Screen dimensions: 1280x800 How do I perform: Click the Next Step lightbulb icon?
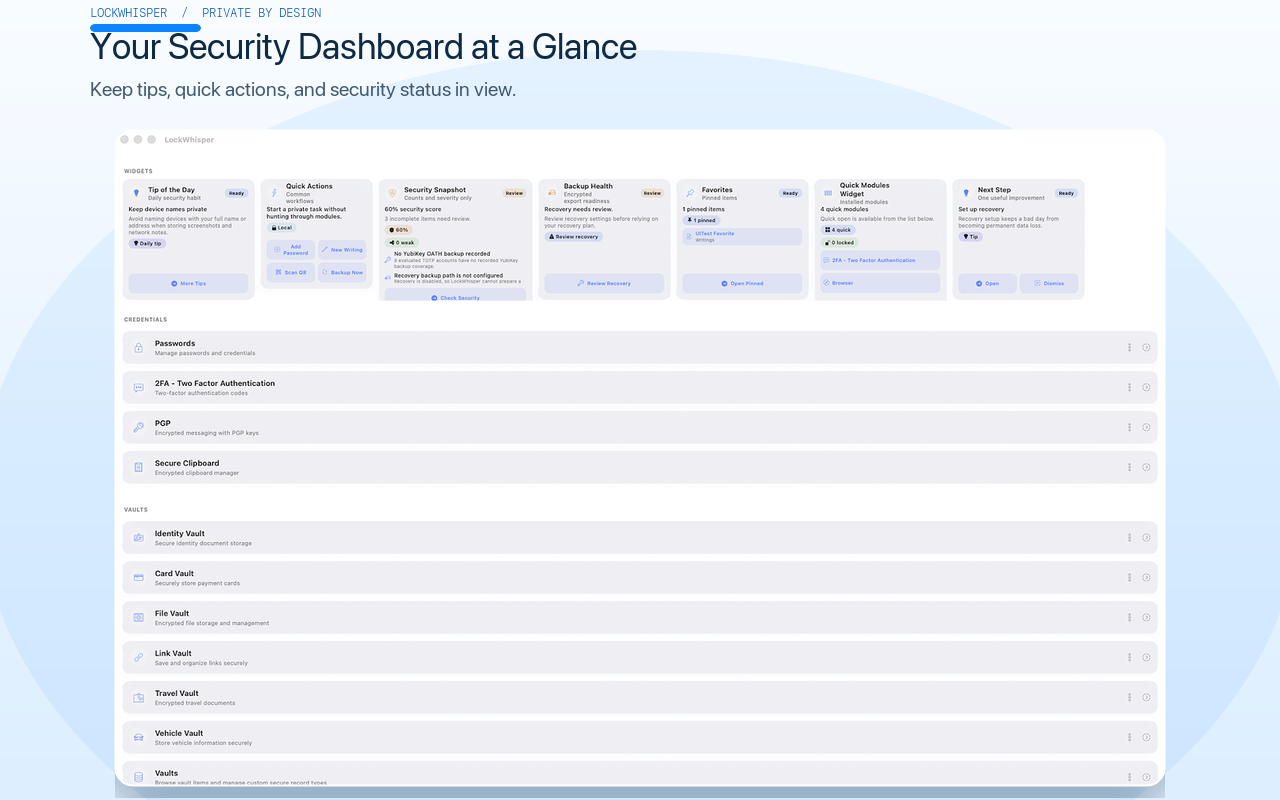click(966, 193)
